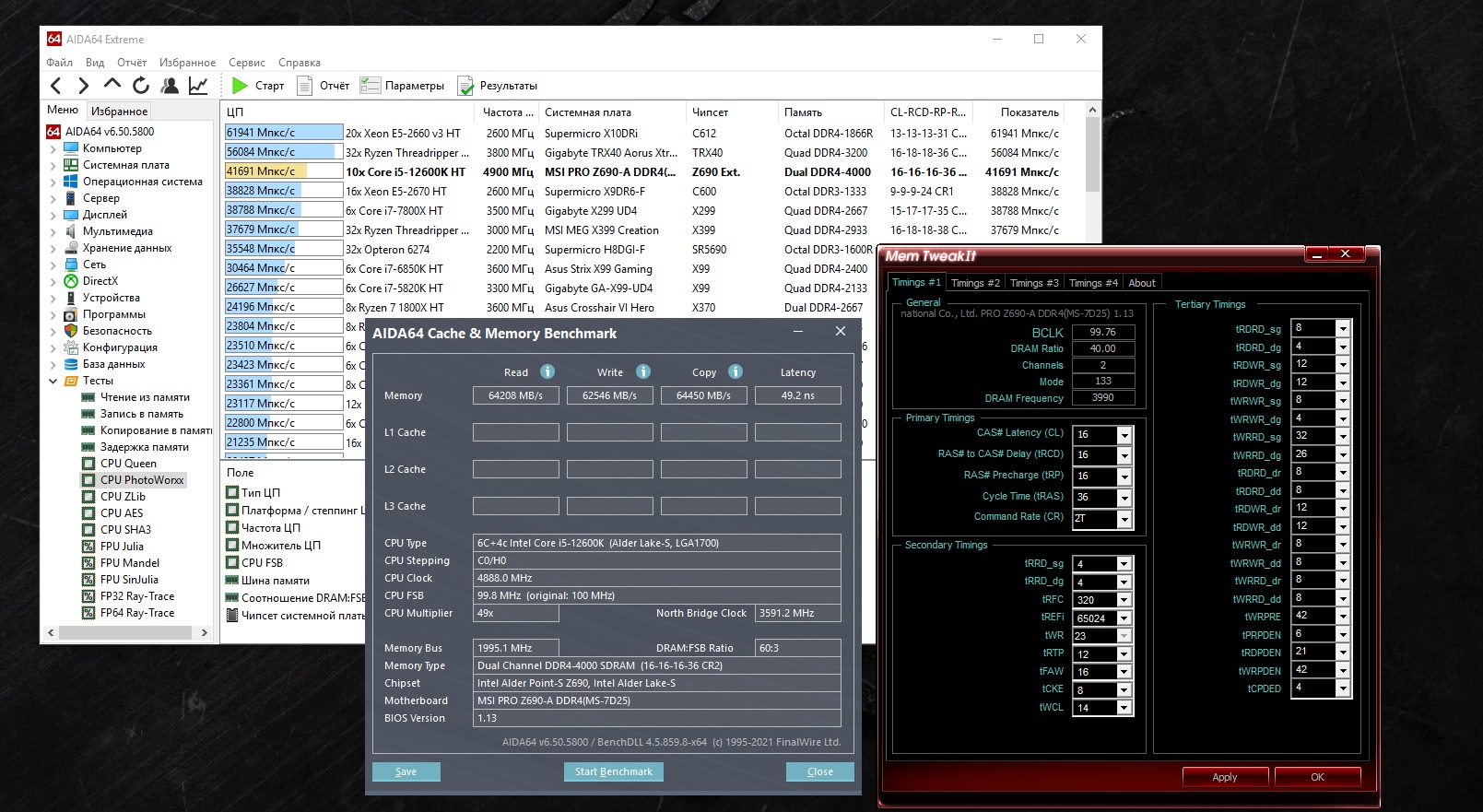Expand the Сеть tree node

tap(53, 265)
